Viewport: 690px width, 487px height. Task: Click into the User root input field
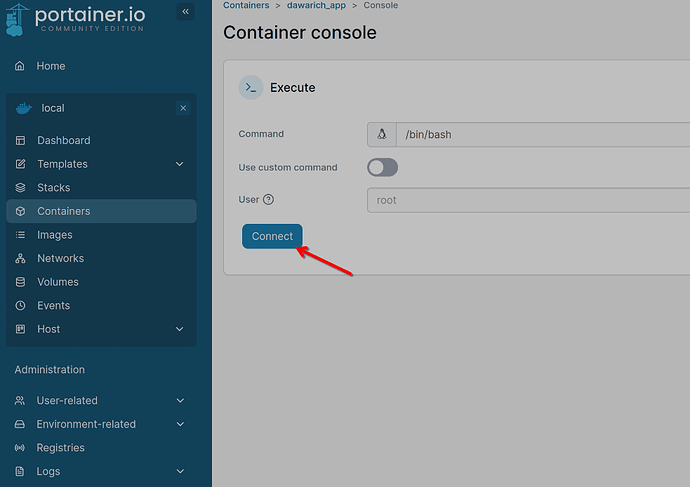pyautogui.click(x=529, y=200)
